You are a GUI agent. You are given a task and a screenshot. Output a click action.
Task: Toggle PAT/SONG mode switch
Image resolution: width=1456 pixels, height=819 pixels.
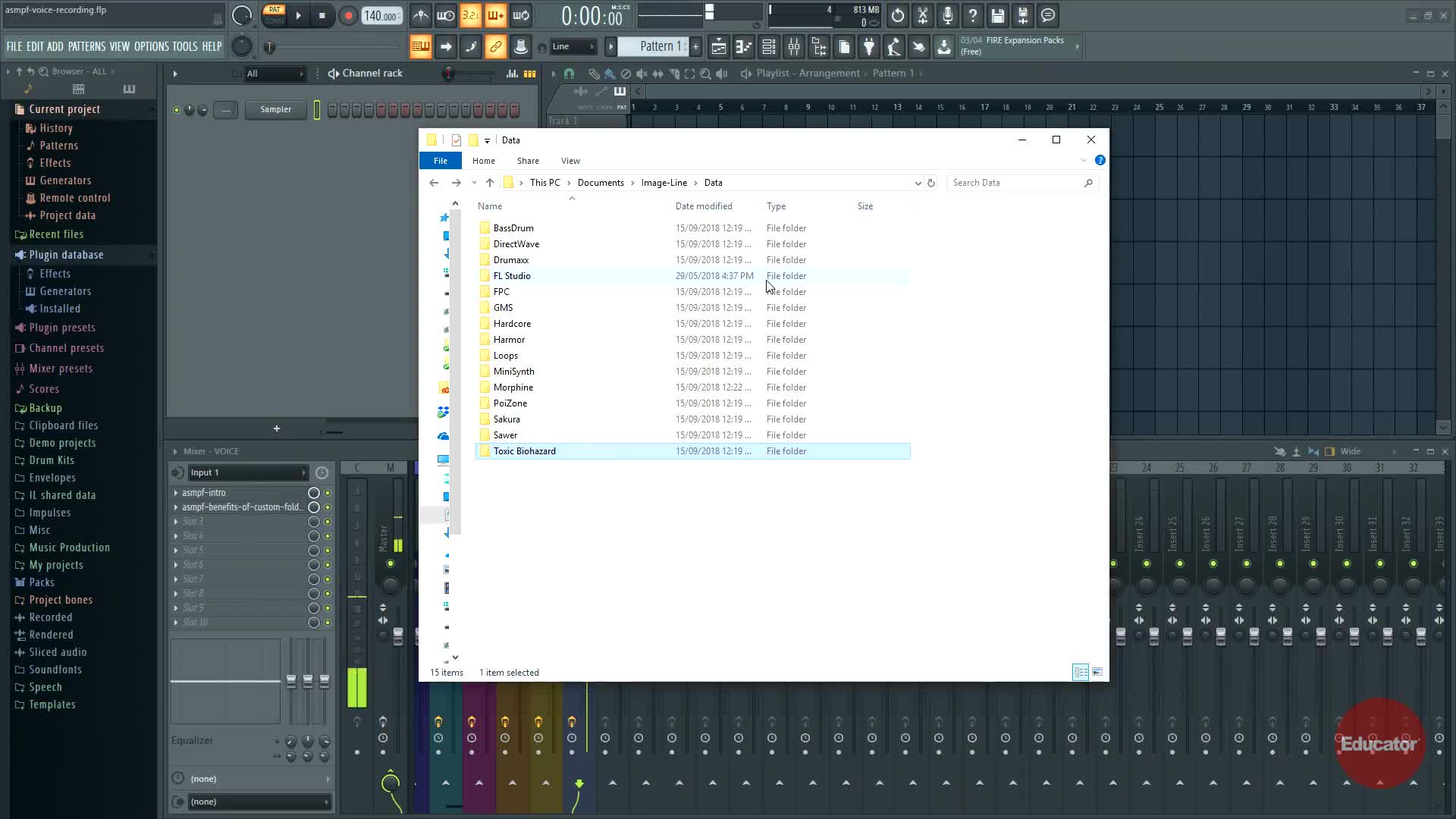274,15
